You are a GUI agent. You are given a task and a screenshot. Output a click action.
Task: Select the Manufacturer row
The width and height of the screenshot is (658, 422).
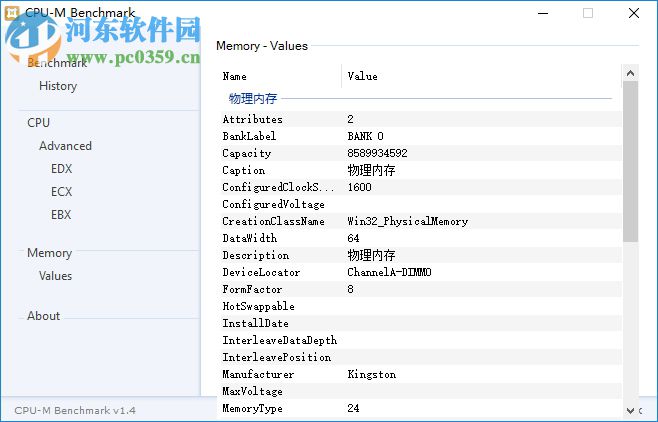[421, 374]
